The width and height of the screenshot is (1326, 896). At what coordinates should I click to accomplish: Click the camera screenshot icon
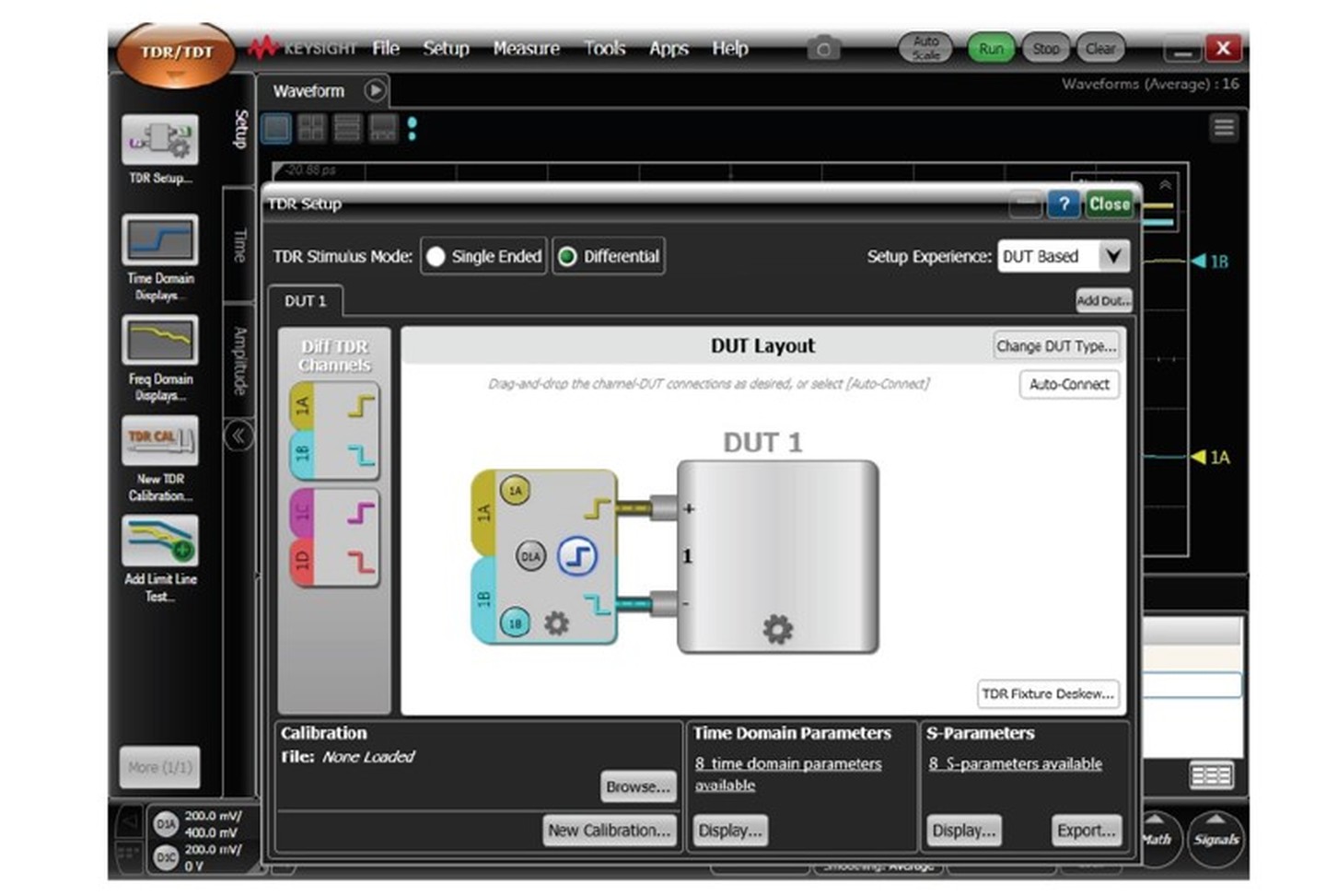click(823, 48)
